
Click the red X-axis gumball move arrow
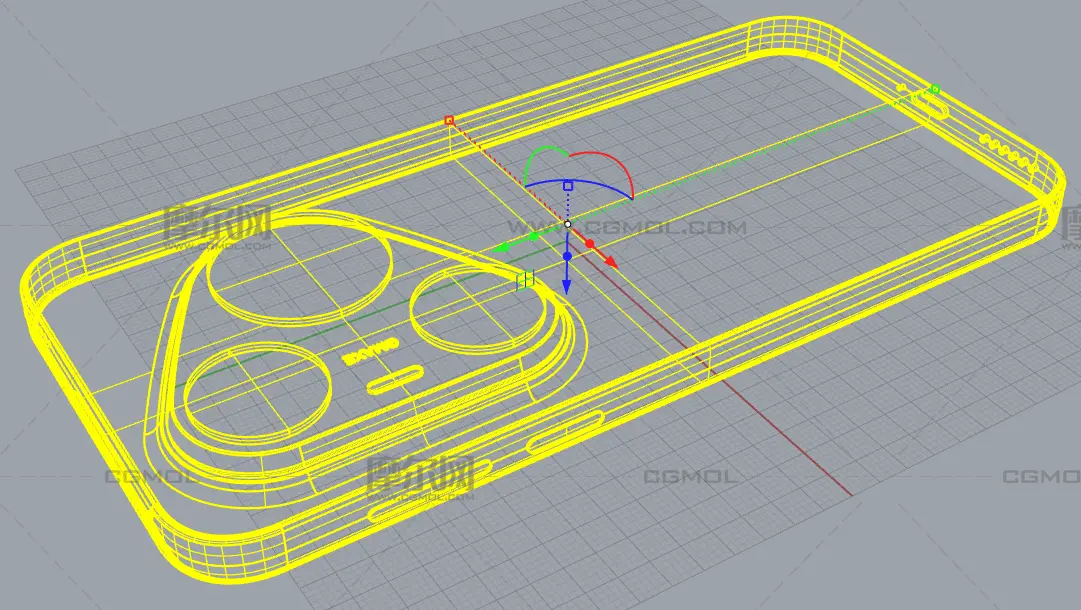click(x=609, y=262)
